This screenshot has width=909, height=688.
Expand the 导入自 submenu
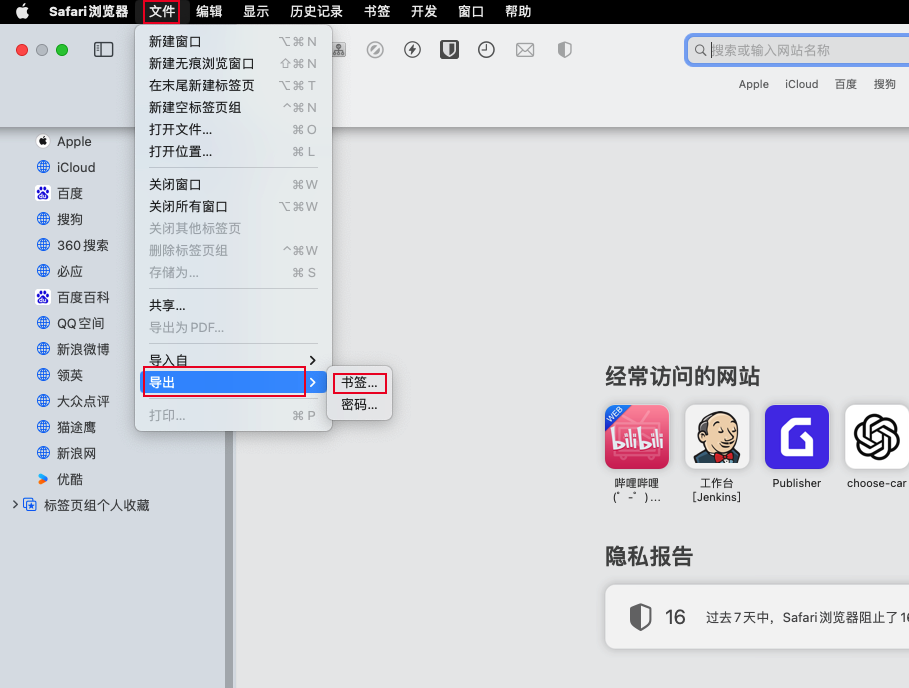[232, 360]
